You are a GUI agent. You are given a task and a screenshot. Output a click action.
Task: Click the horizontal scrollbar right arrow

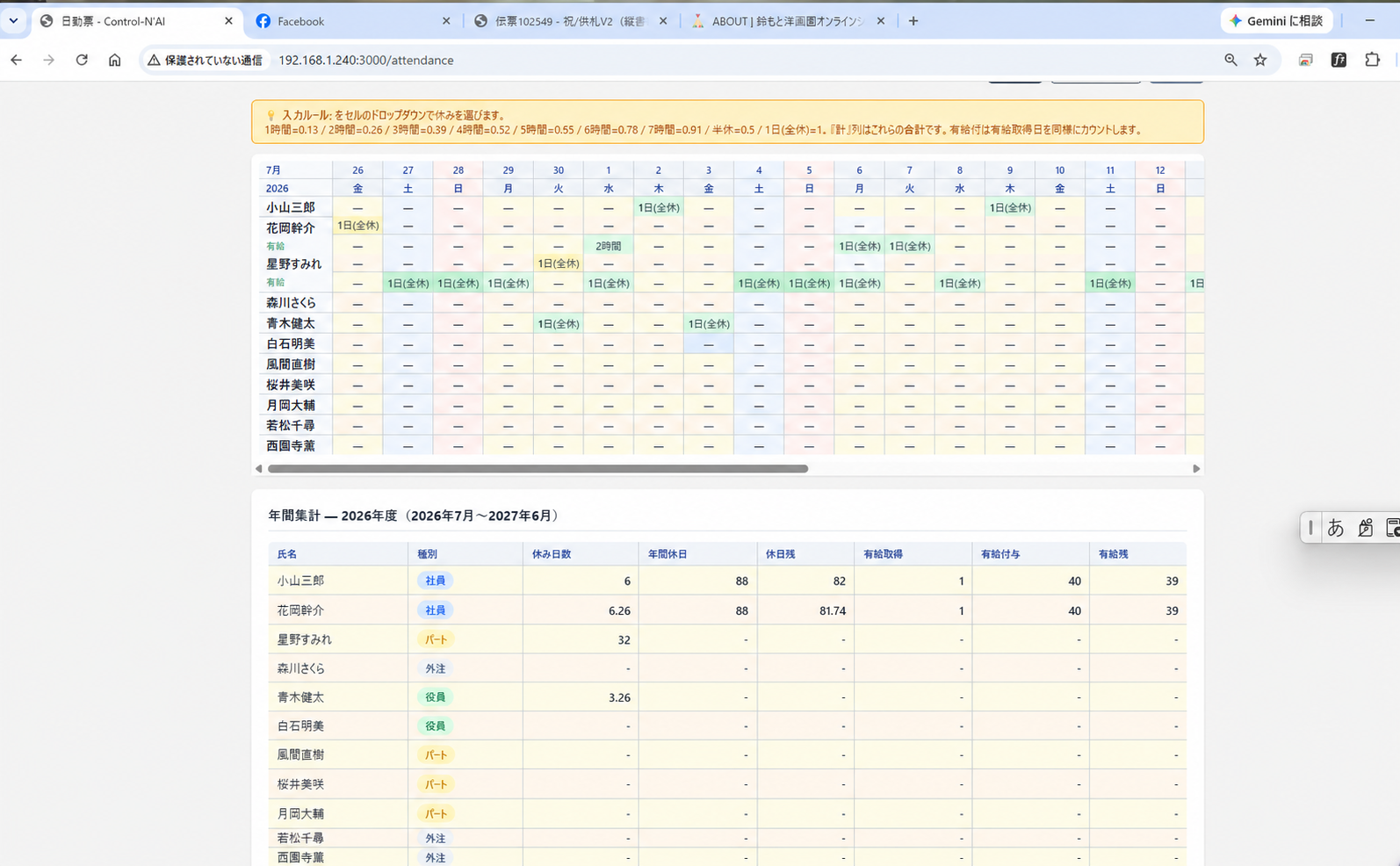[1195, 469]
